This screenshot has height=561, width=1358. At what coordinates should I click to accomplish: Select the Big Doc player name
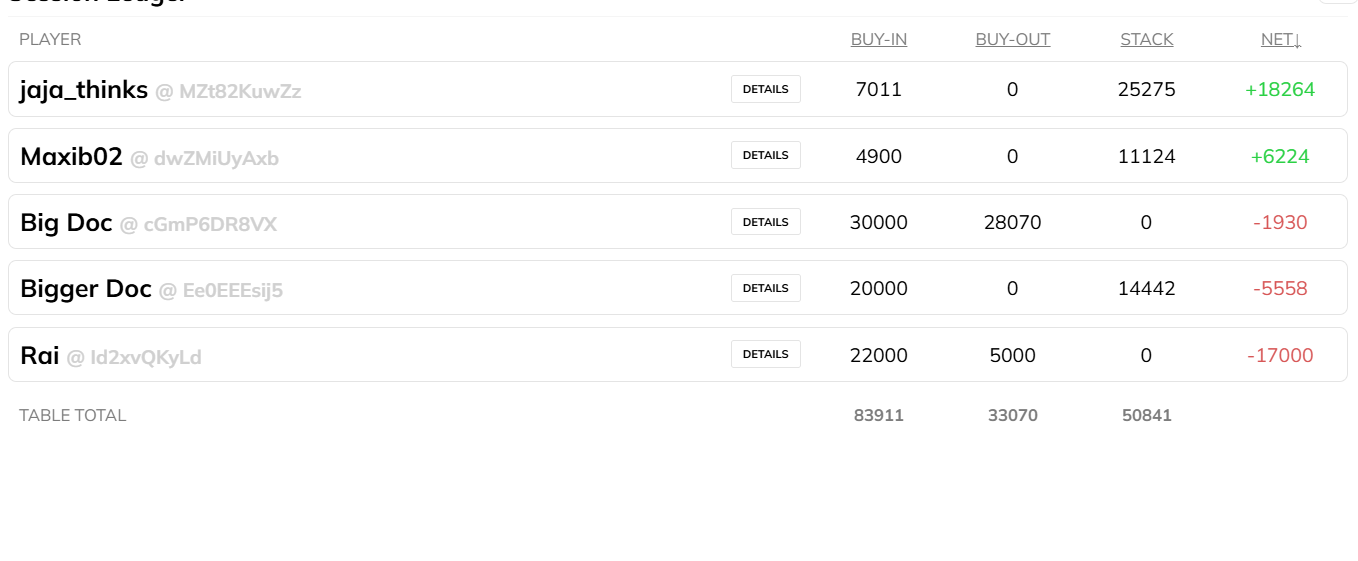click(x=66, y=223)
